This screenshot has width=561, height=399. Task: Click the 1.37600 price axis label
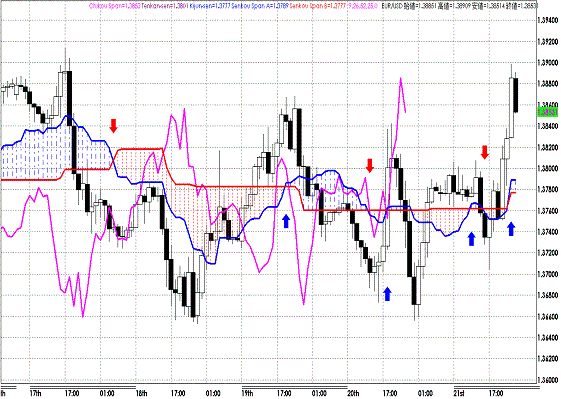548,211
